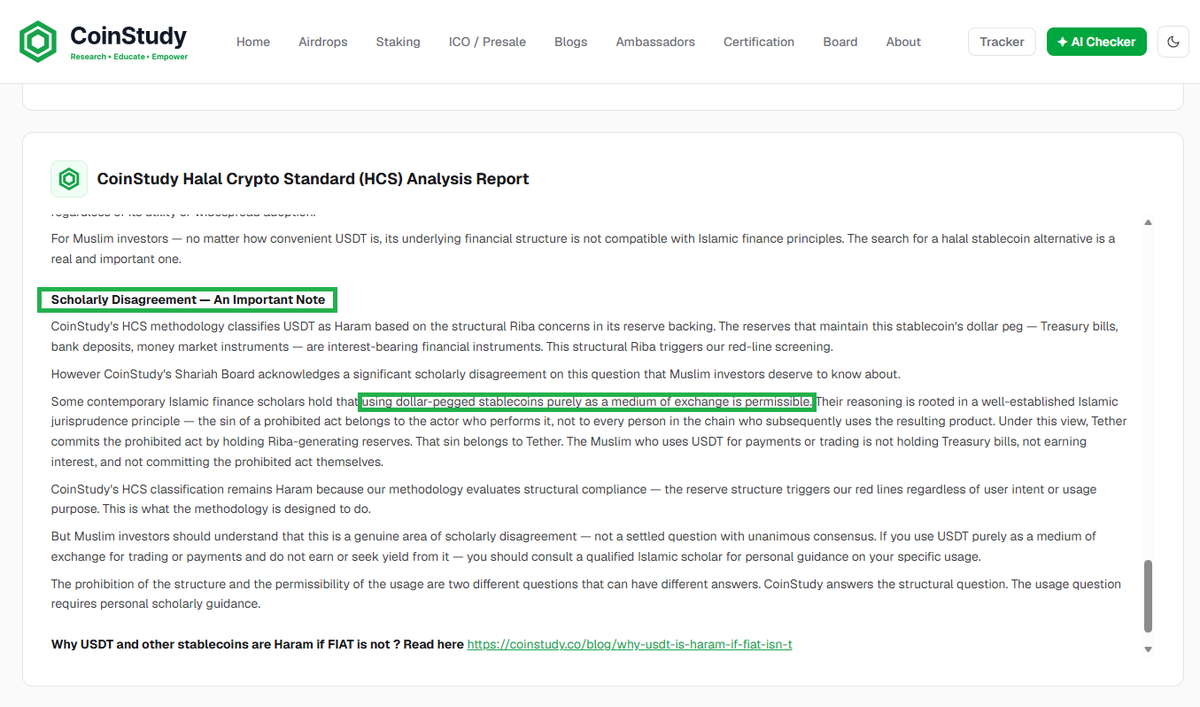Open the Airdrops menu item
The height and width of the screenshot is (707, 1200).
[323, 42]
